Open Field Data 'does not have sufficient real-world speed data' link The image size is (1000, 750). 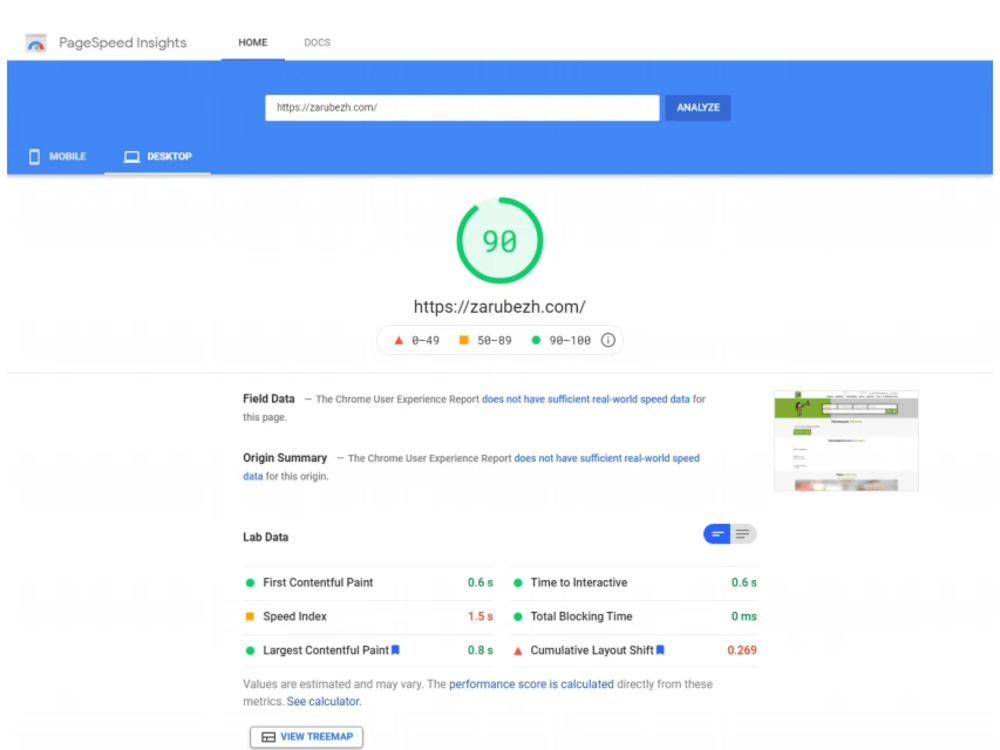click(585, 399)
